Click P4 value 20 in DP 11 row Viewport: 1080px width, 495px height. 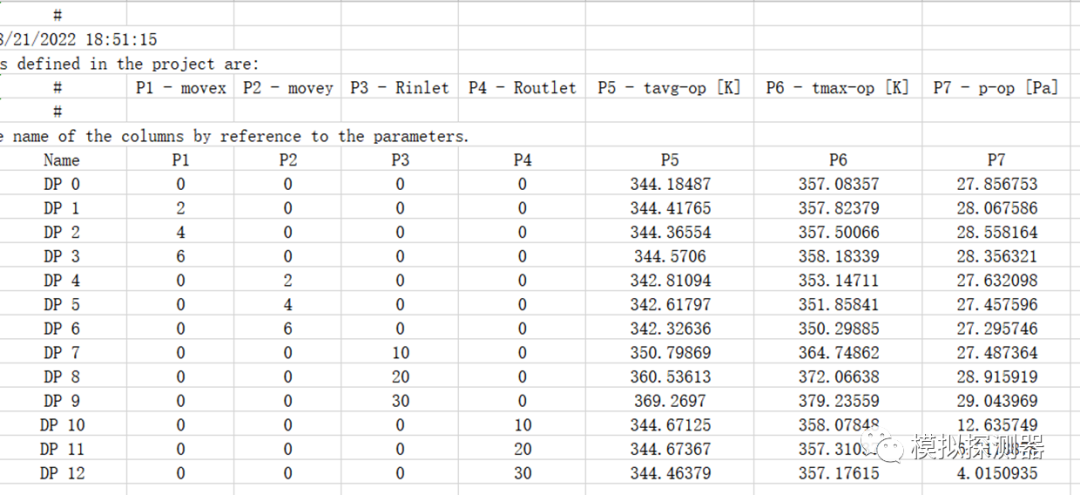(x=522, y=449)
